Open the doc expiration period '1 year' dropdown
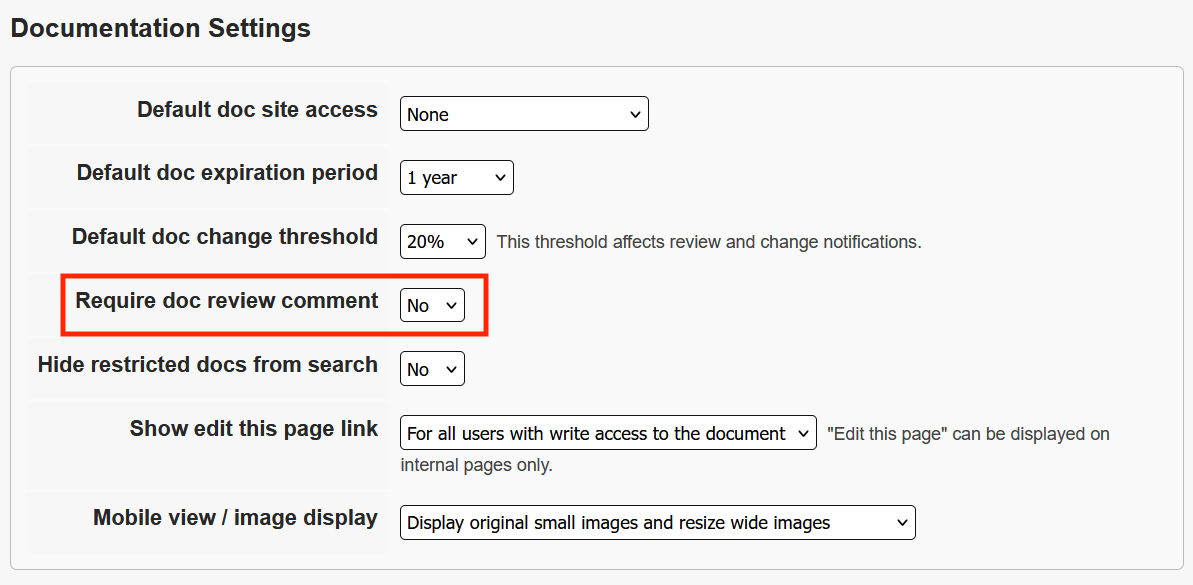Viewport: 1193px width, 585px height. pyautogui.click(x=456, y=178)
